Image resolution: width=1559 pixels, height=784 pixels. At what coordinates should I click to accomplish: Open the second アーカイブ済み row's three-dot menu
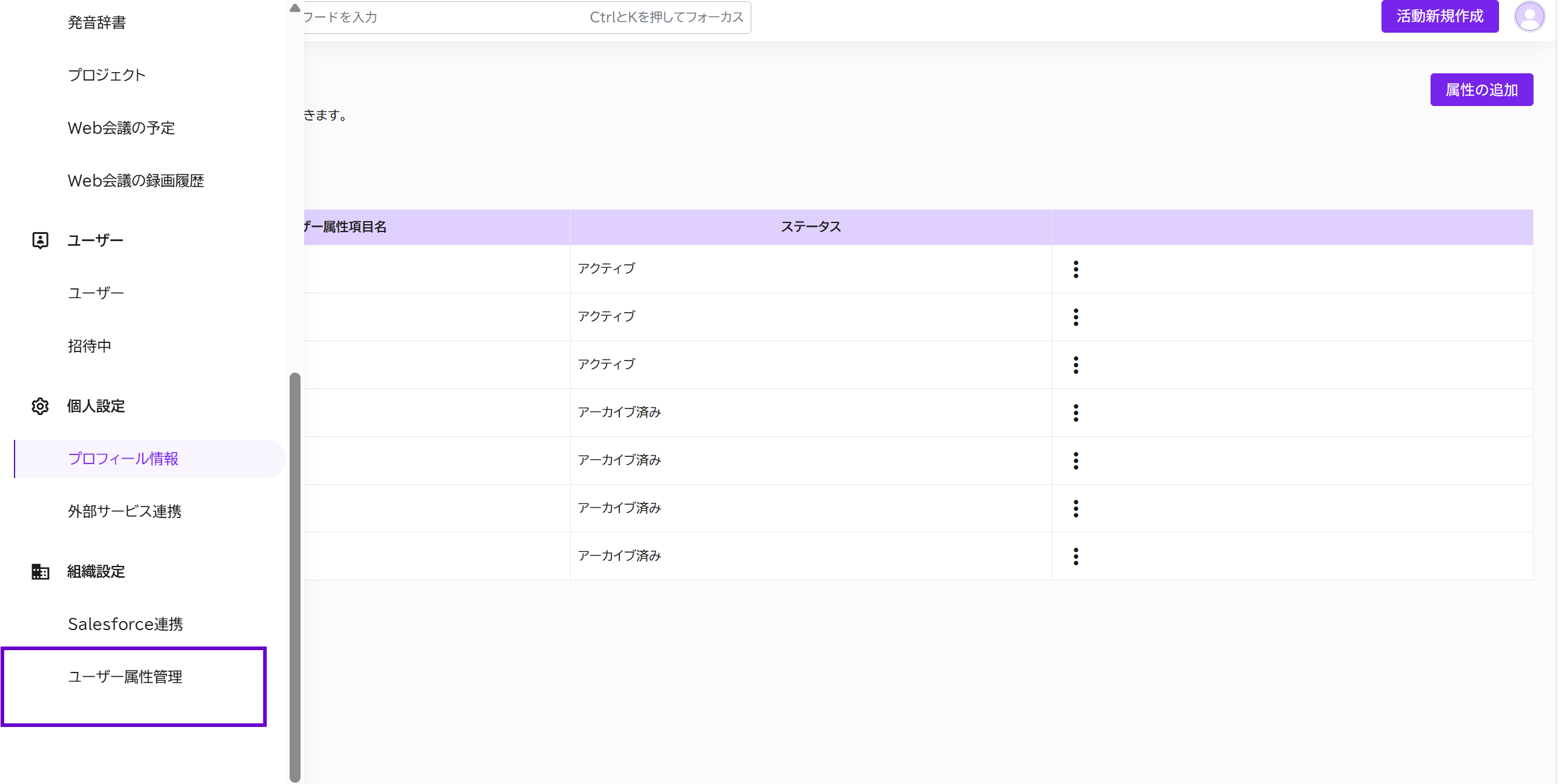pos(1075,460)
